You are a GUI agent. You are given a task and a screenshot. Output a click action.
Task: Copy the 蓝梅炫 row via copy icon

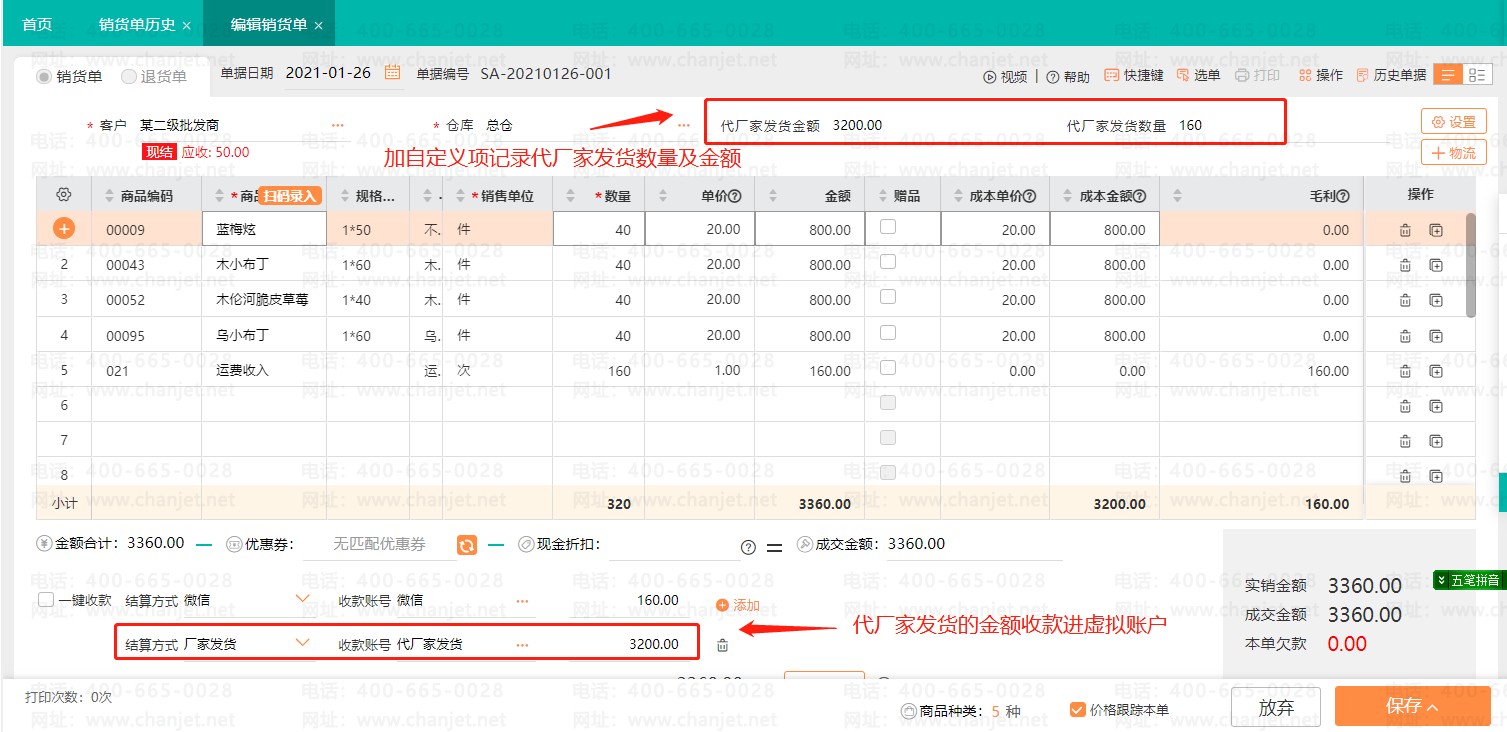click(1436, 230)
